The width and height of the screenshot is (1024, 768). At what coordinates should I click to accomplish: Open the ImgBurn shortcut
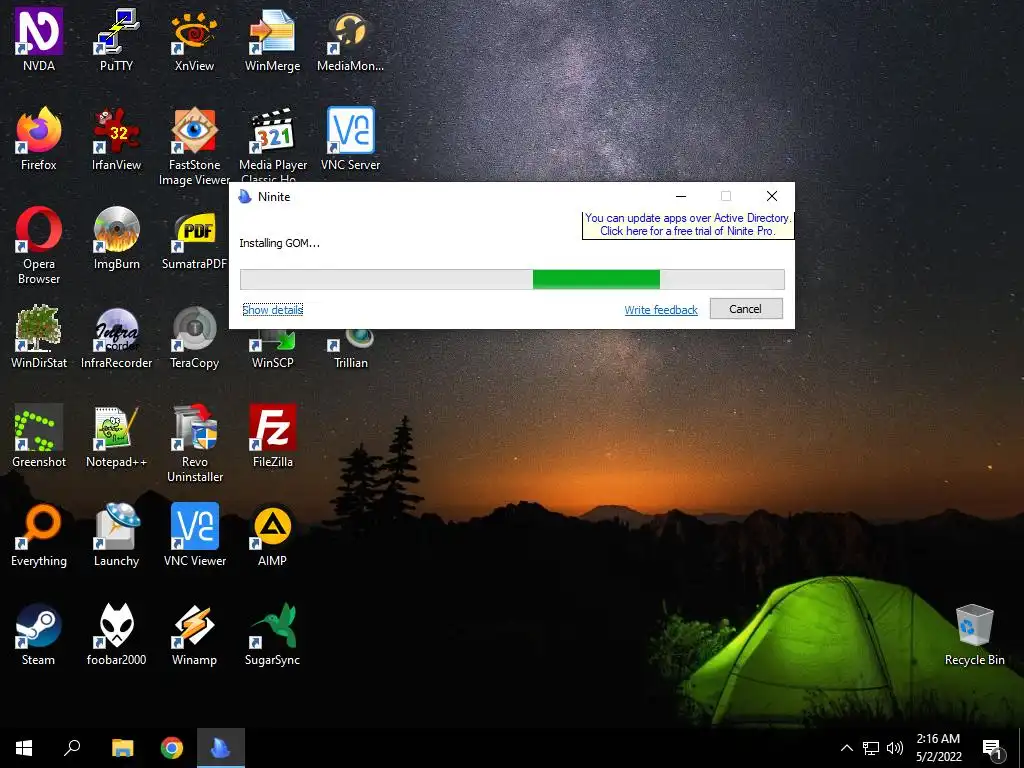click(x=116, y=238)
